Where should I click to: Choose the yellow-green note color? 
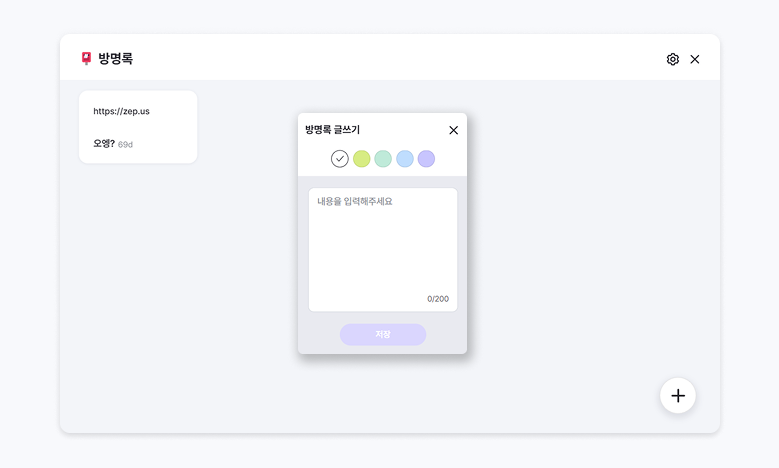tap(362, 159)
